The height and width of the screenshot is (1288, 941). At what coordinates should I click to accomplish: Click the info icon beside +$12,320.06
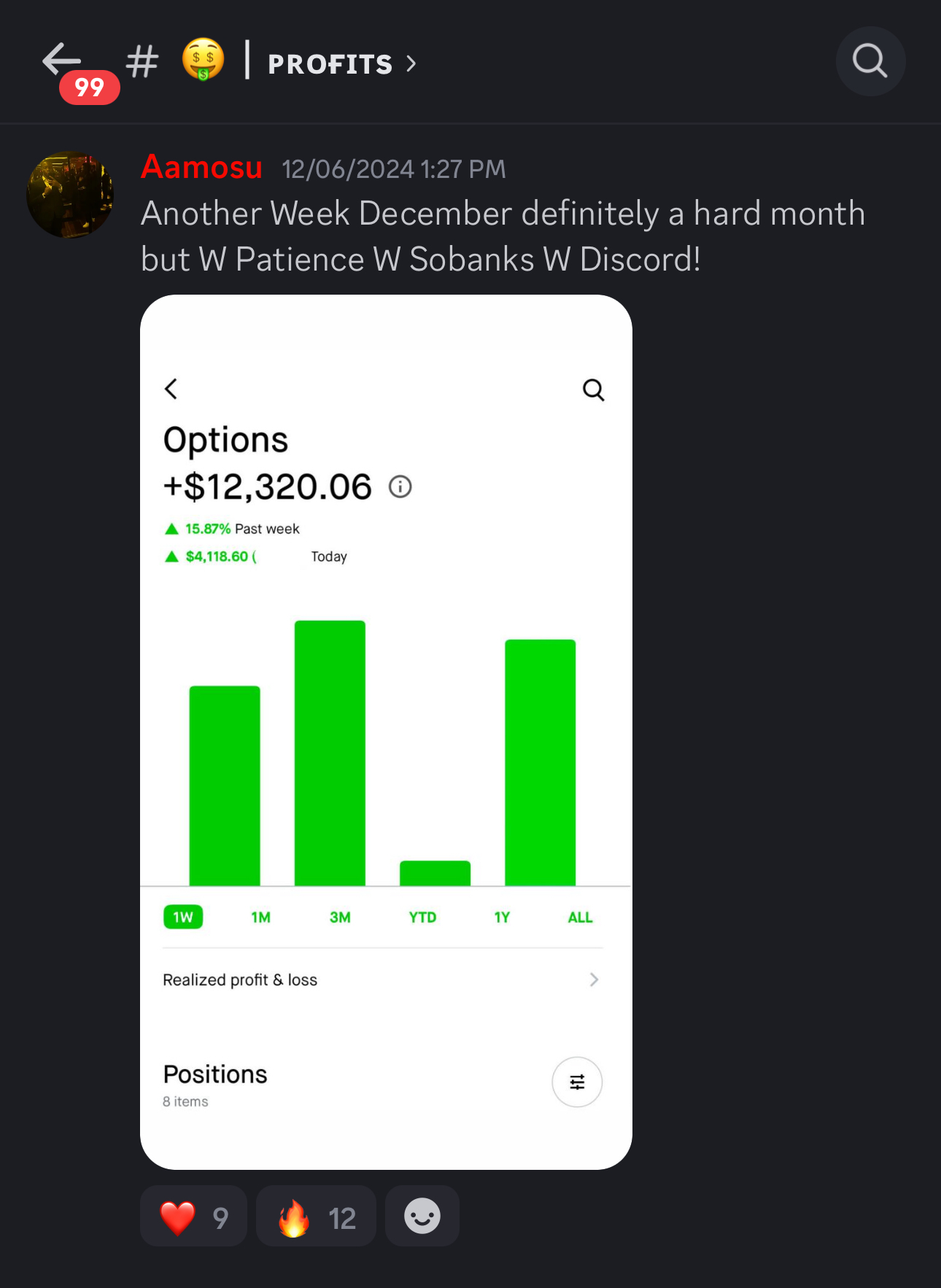pos(400,486)
